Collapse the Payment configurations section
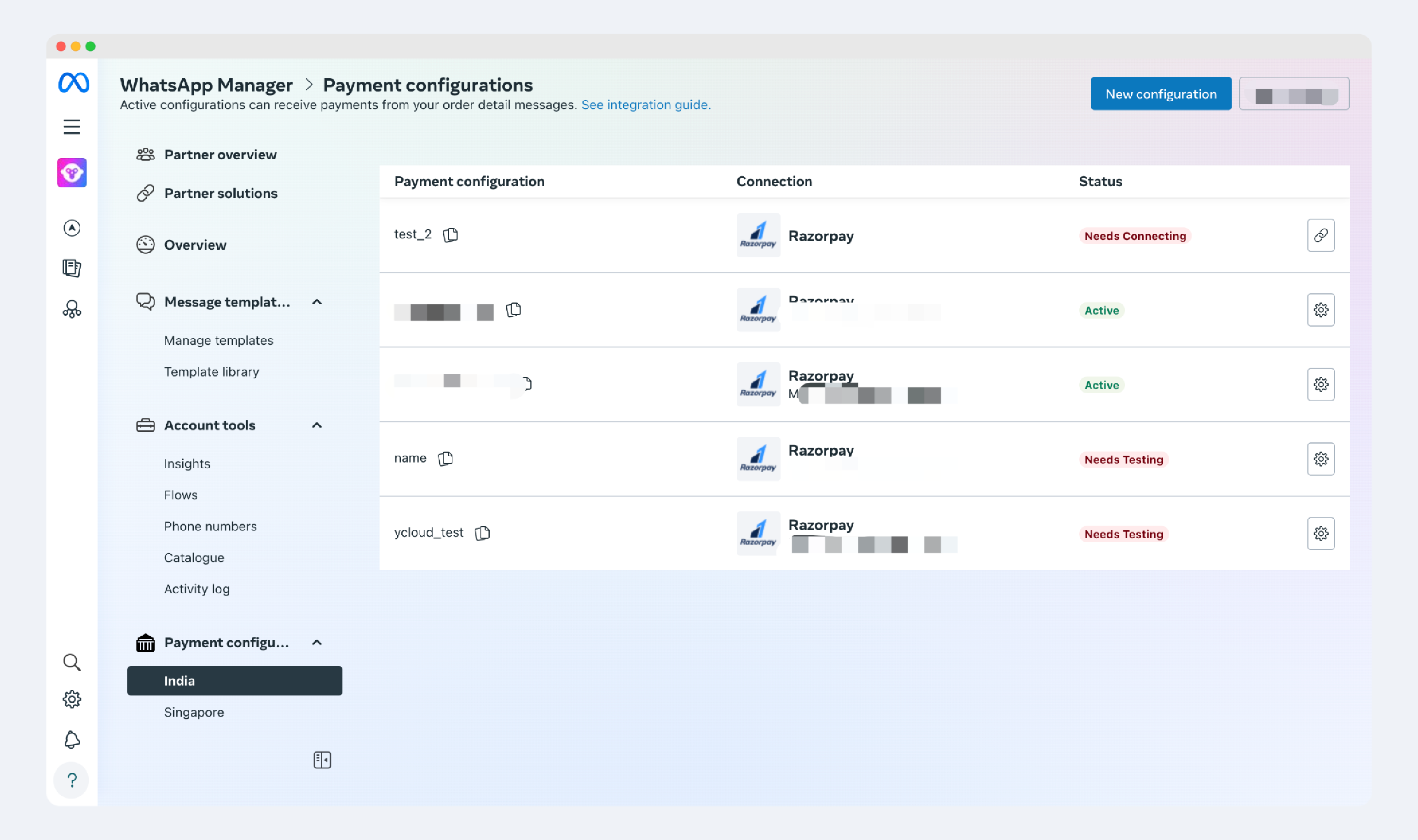Screen dimensions: 1418x840 point(317,643)
